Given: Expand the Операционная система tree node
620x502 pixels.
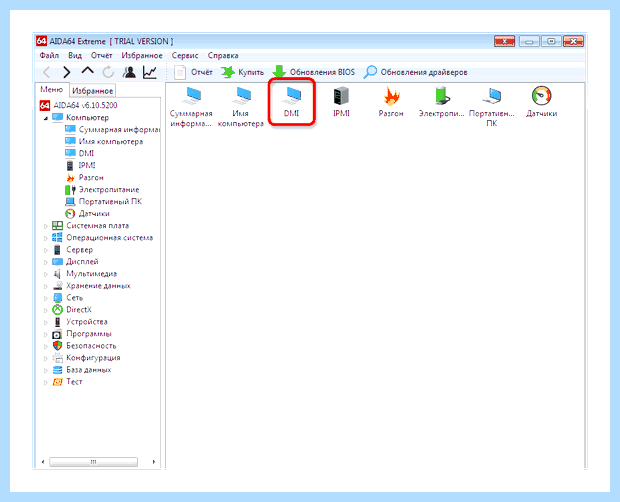Looking at the screenshot, I should pos(45,238).
